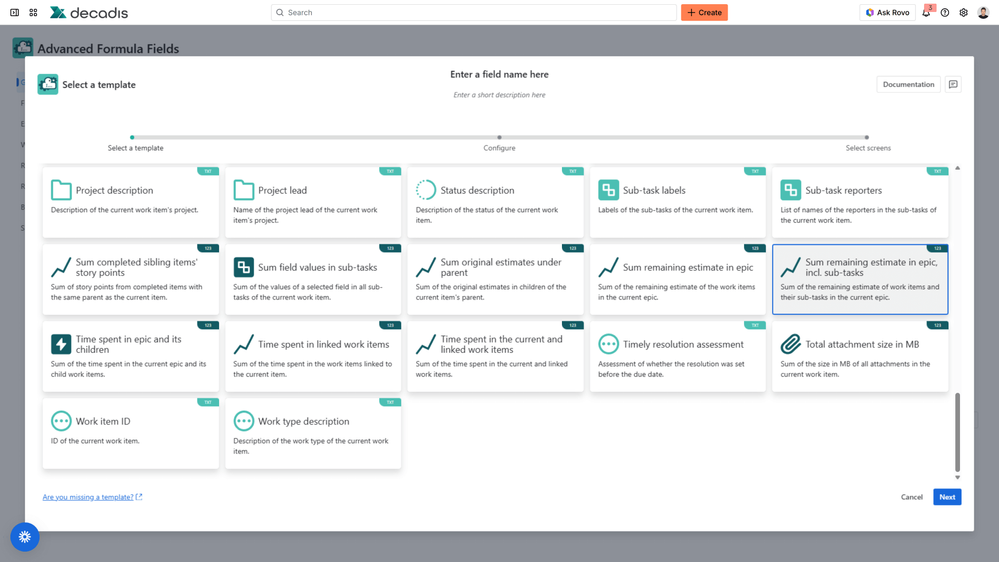Screen dimensions: 999x562
Task: Click the 'Sum field values in sub-tasks' title
Action: (x=317, y=267)
